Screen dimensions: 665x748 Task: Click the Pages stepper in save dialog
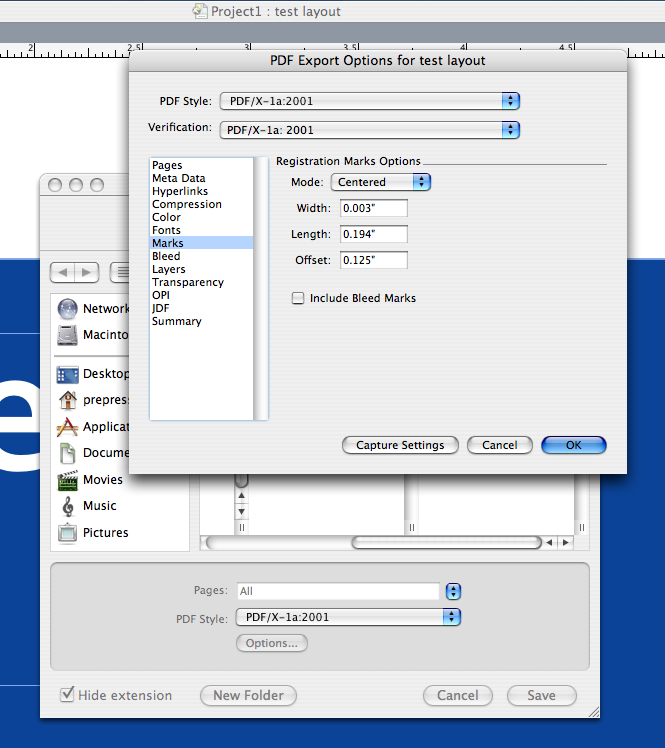(x=453, y=592)
